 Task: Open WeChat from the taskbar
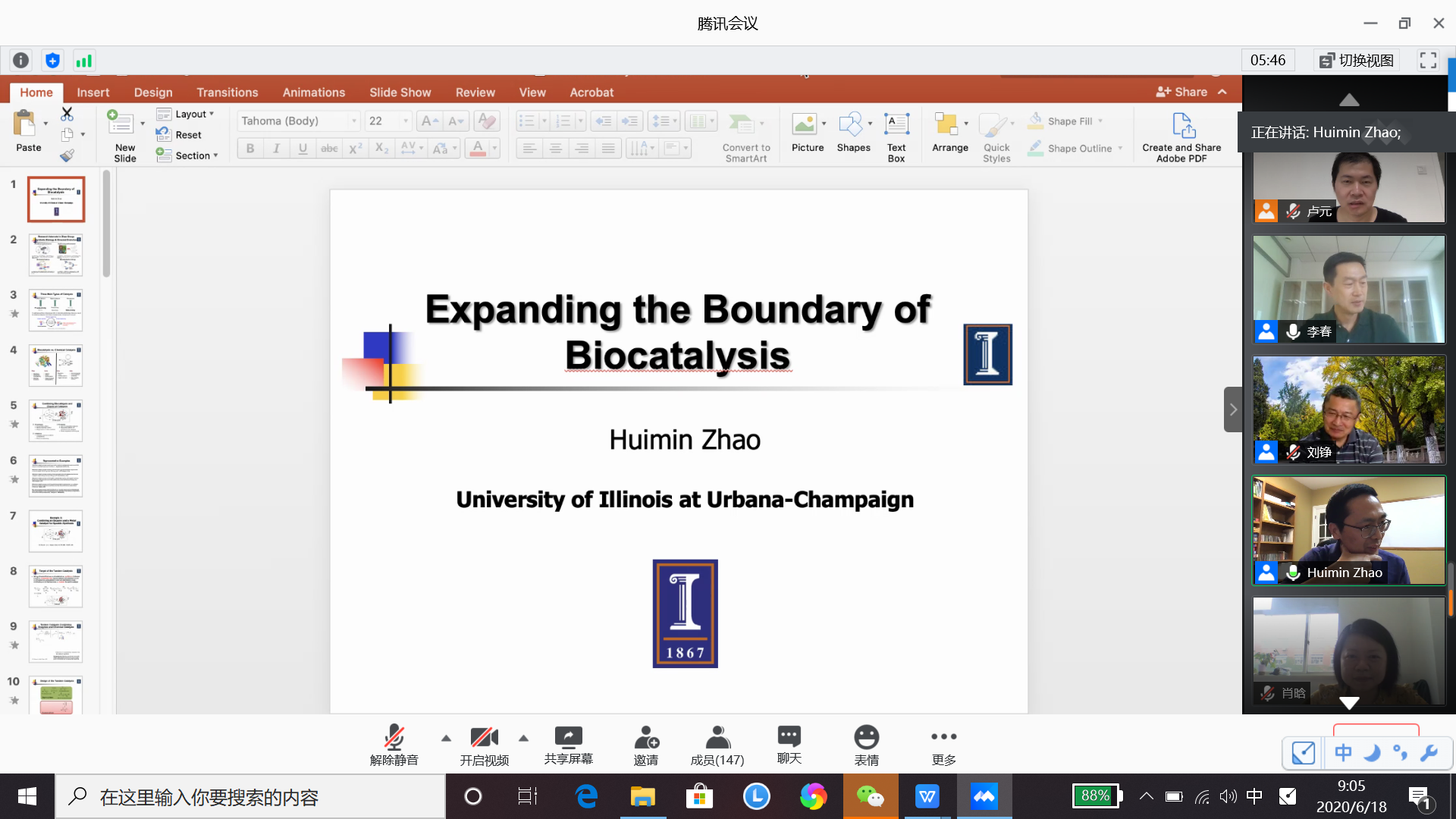point(870,796)
